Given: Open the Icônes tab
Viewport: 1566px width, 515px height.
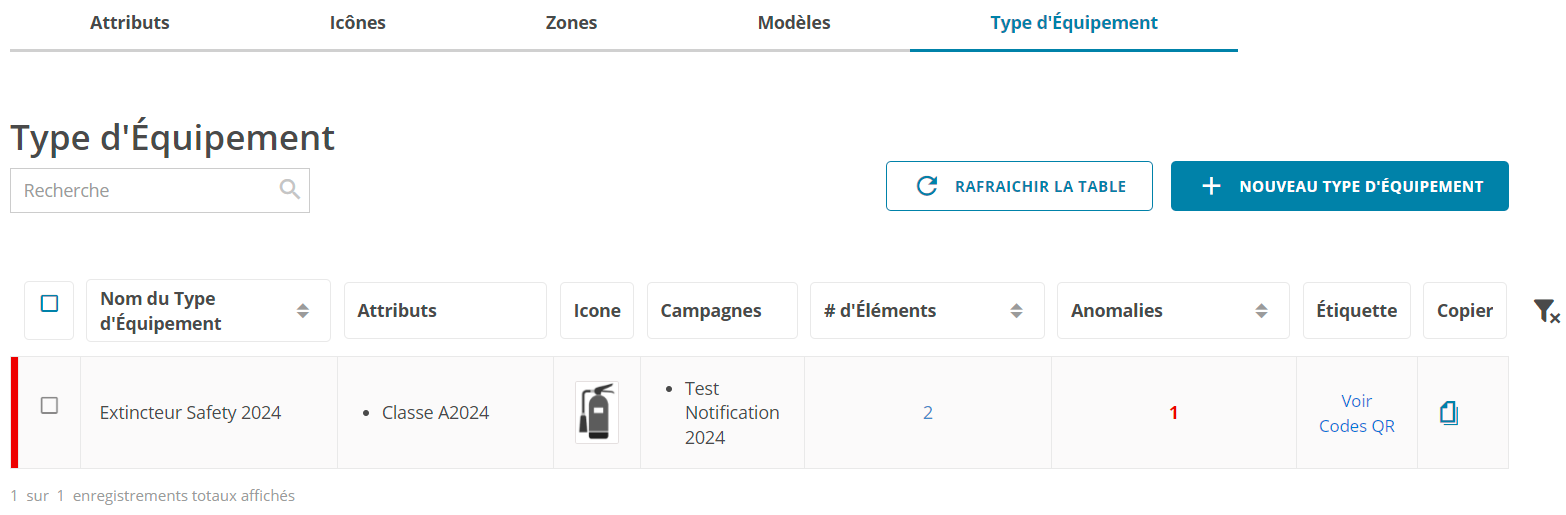Looking at the screenshot, I should coord(357,23).
